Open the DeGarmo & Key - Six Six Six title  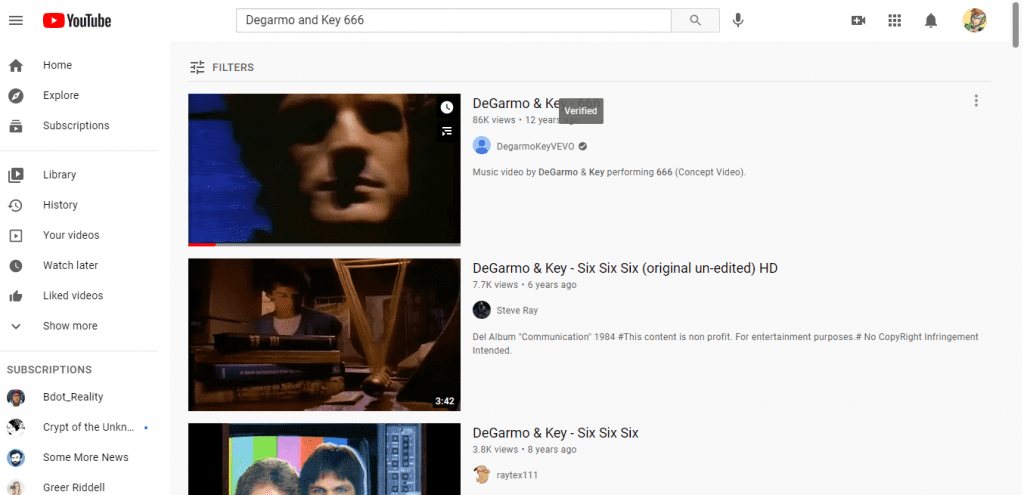555,433
